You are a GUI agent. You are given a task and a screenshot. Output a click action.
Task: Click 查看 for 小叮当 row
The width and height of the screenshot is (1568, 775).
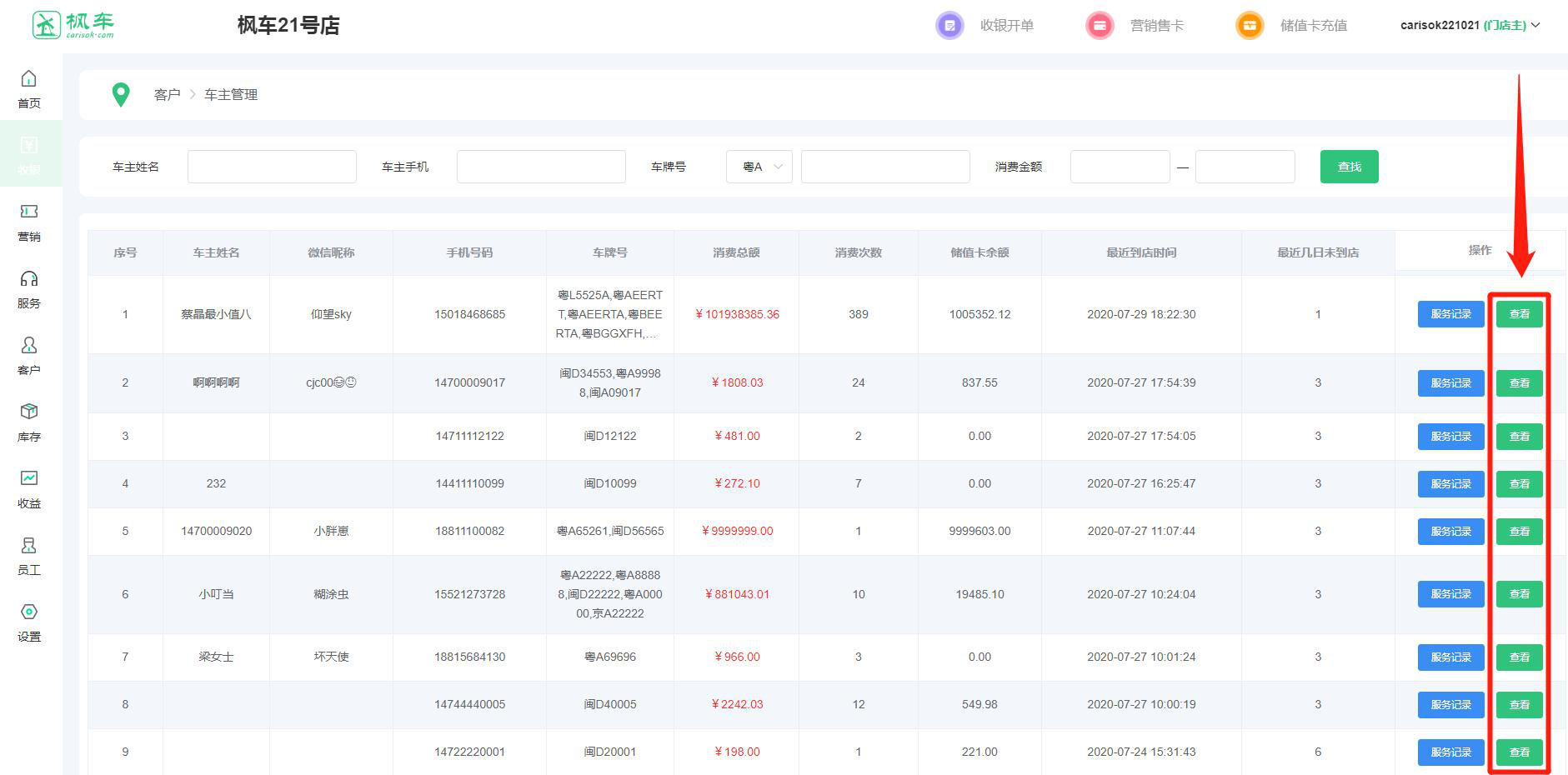pyautogui.click(x=1520, y=594)
